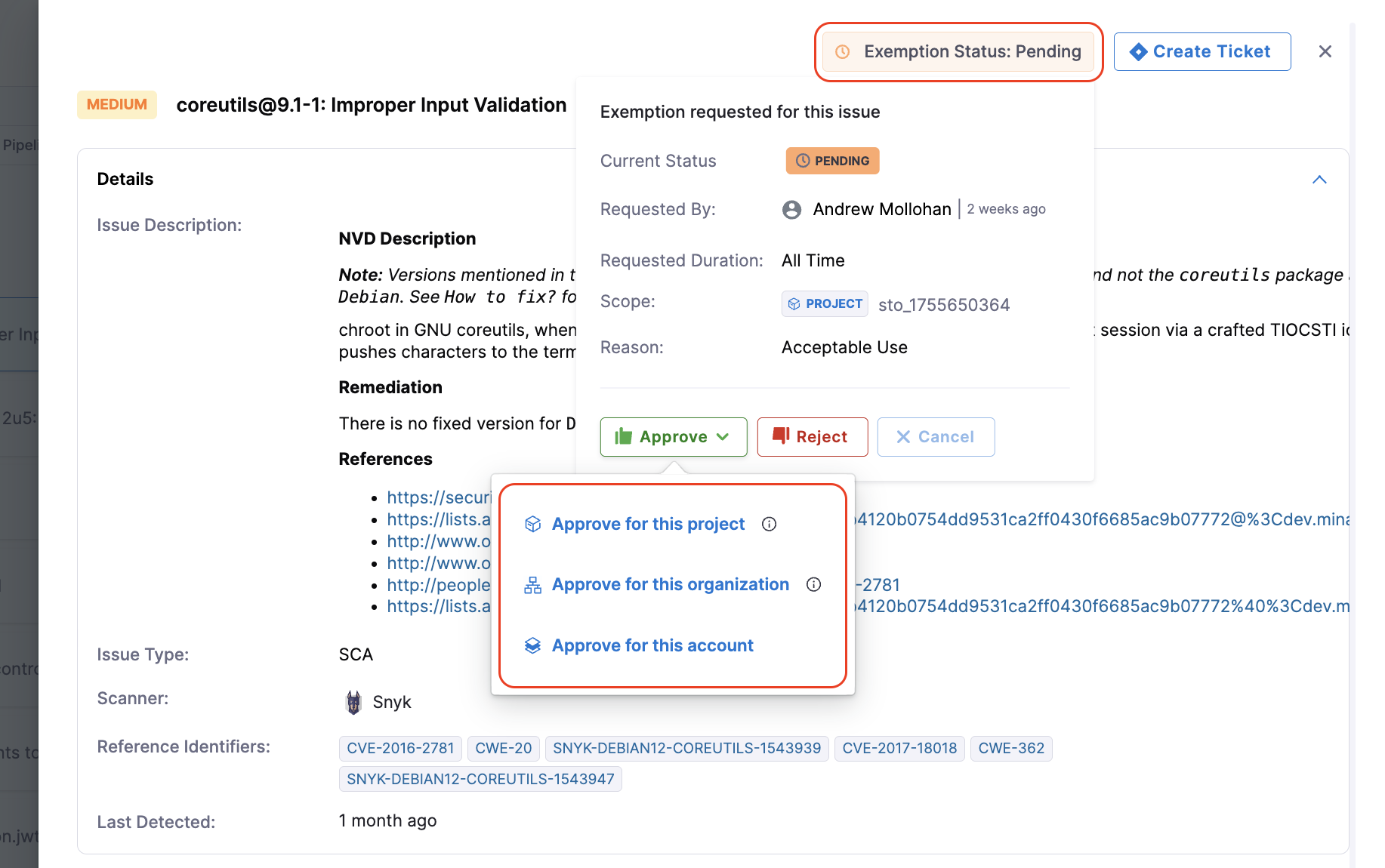This screenshot has height=868, width=1385.
Task: Click the orange PENDING status badge
Action: coord(832,161)
